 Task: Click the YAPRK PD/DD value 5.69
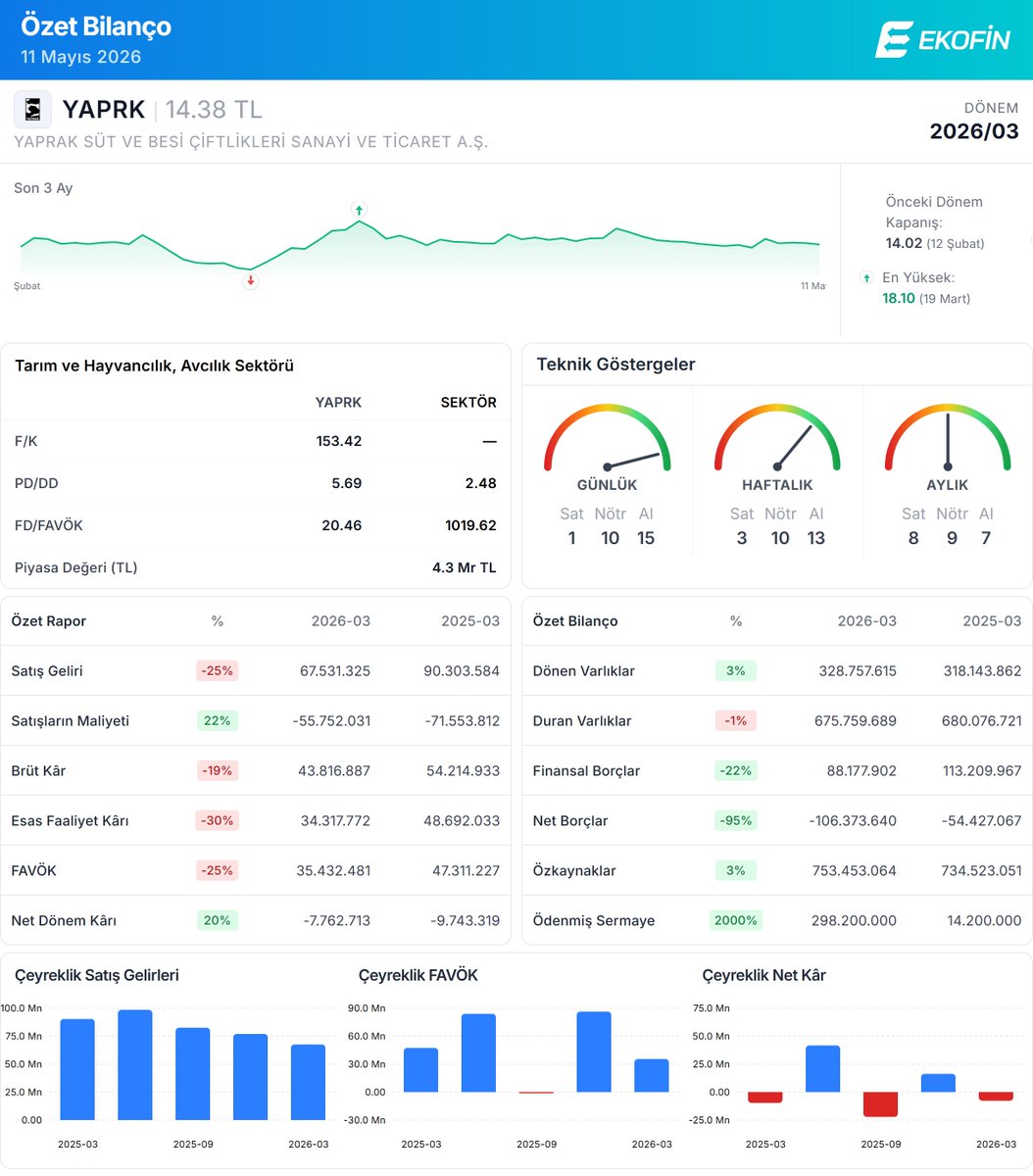pos(347,483)
